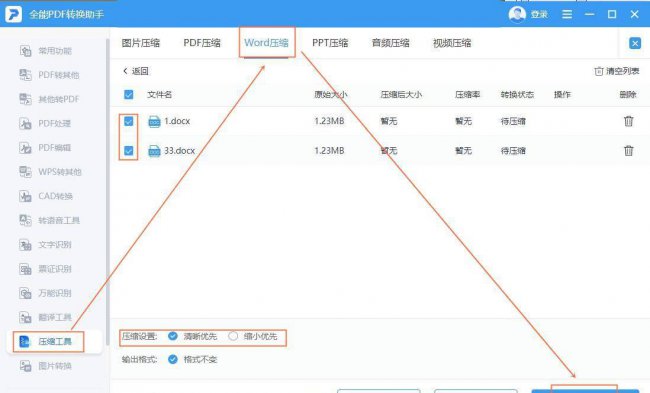This screenshot has height=393, width=650.
Task: Click the 返回 back link
Action: (x=136, y=71)
